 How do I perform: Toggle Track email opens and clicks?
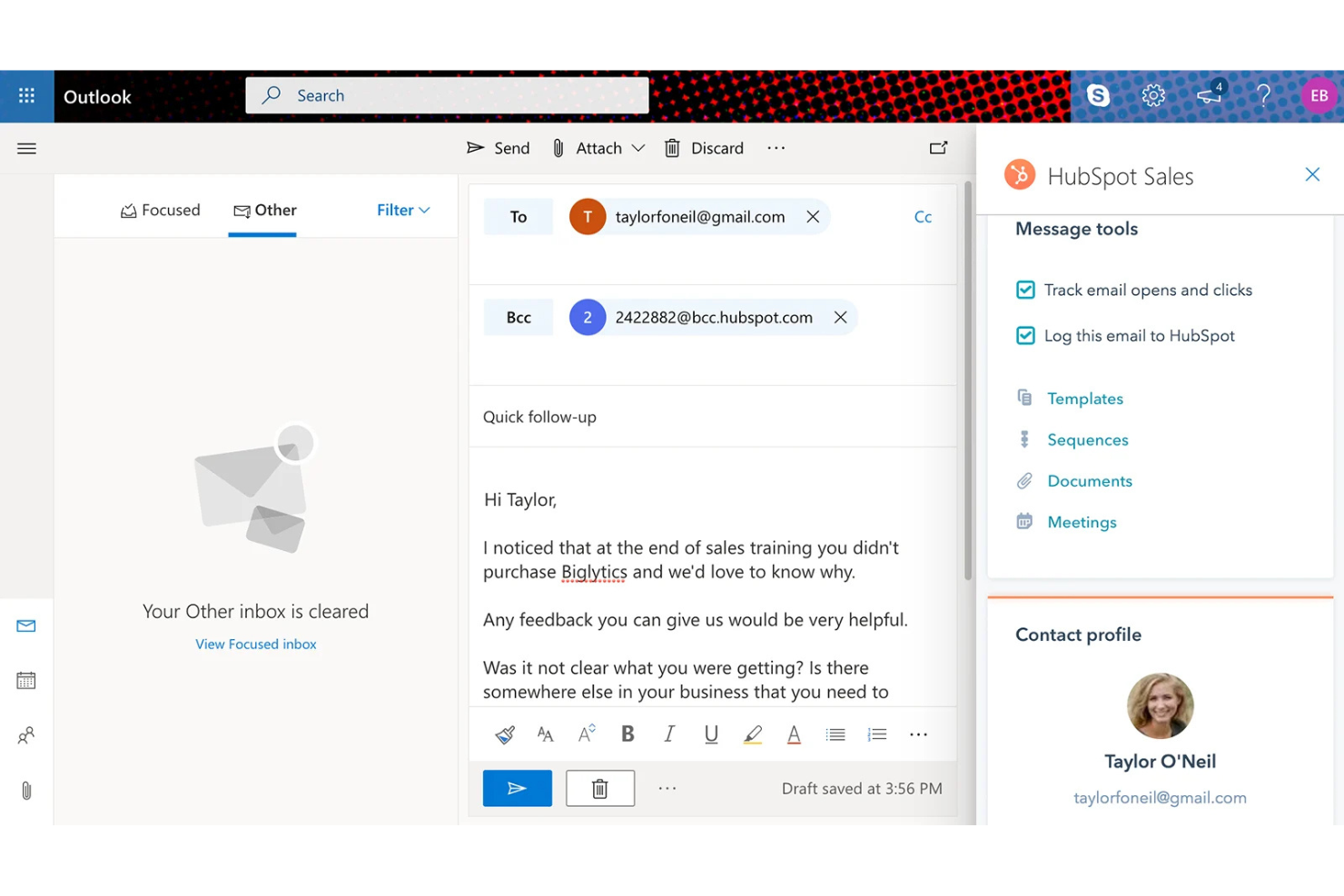pyautogui.click(x=1025, y=290)
